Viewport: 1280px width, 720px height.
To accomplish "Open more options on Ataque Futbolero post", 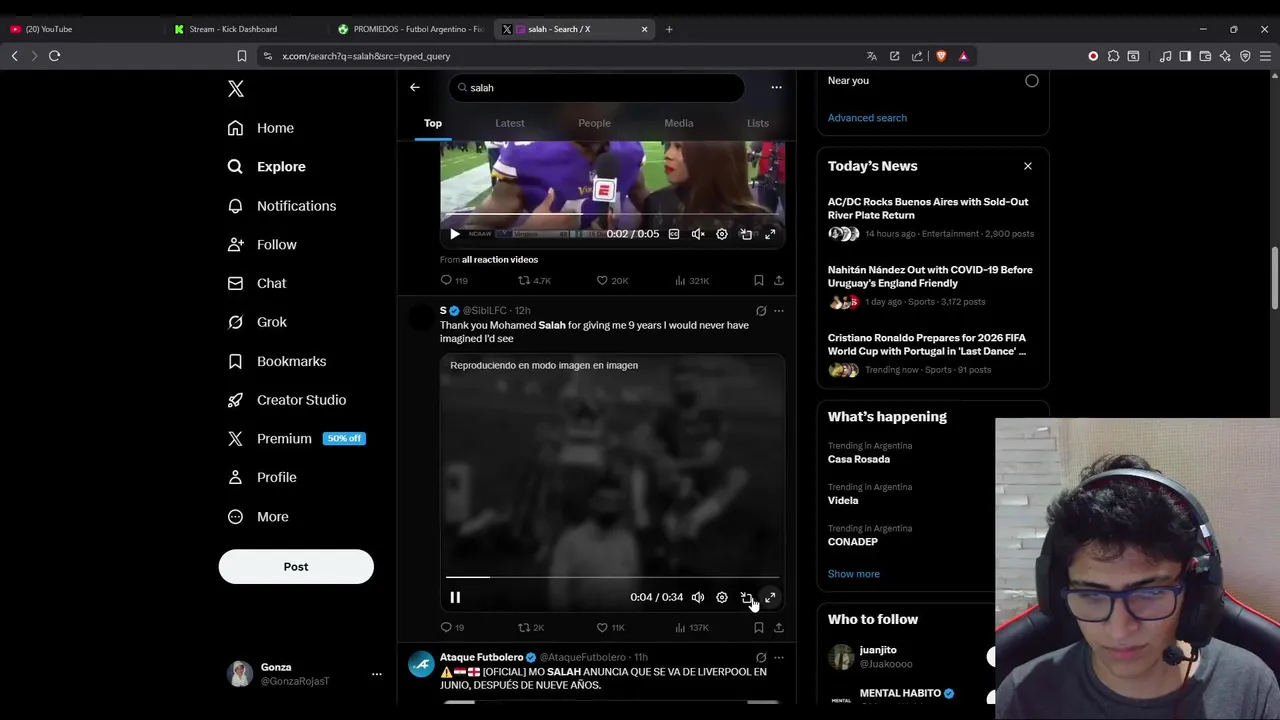I will [x=779, y=658].
